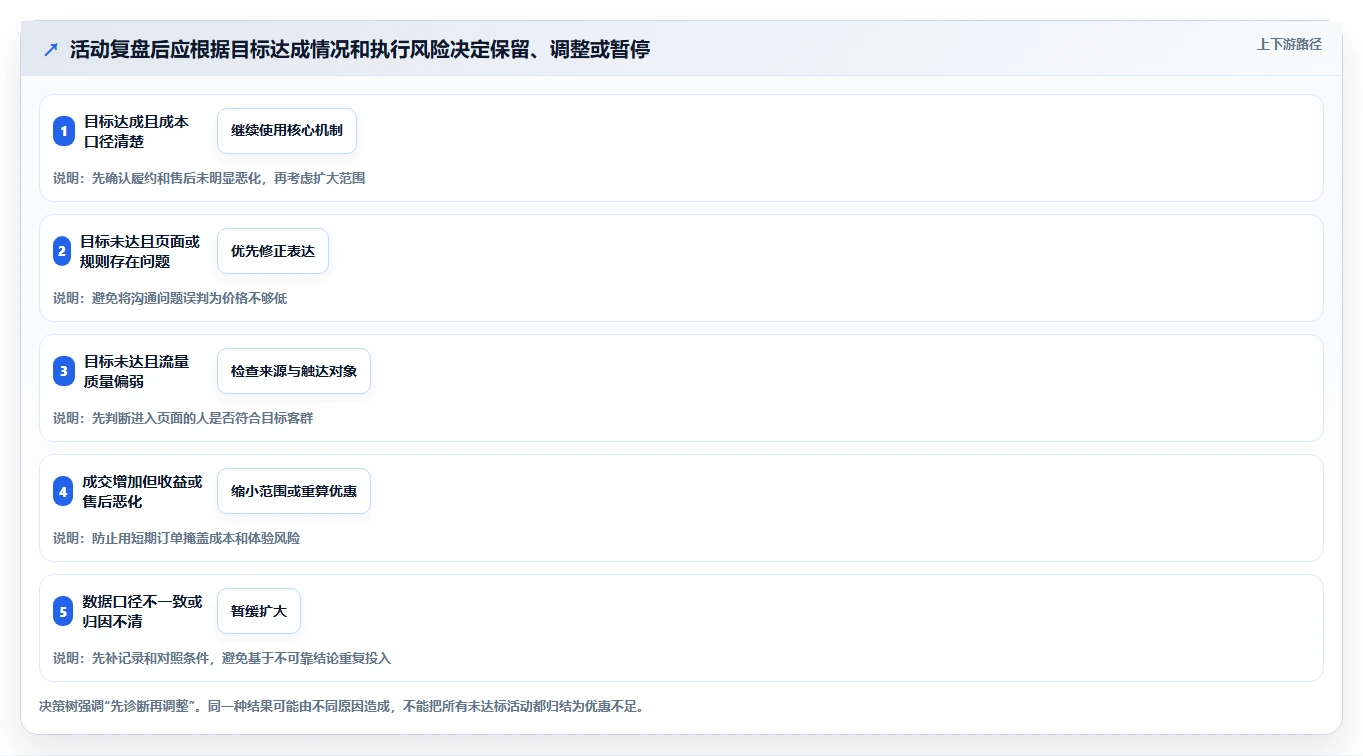Viewport: 1363px width, 756px height.
Task: Click the 上下游路径 label in header
Action: [1289, 44]
